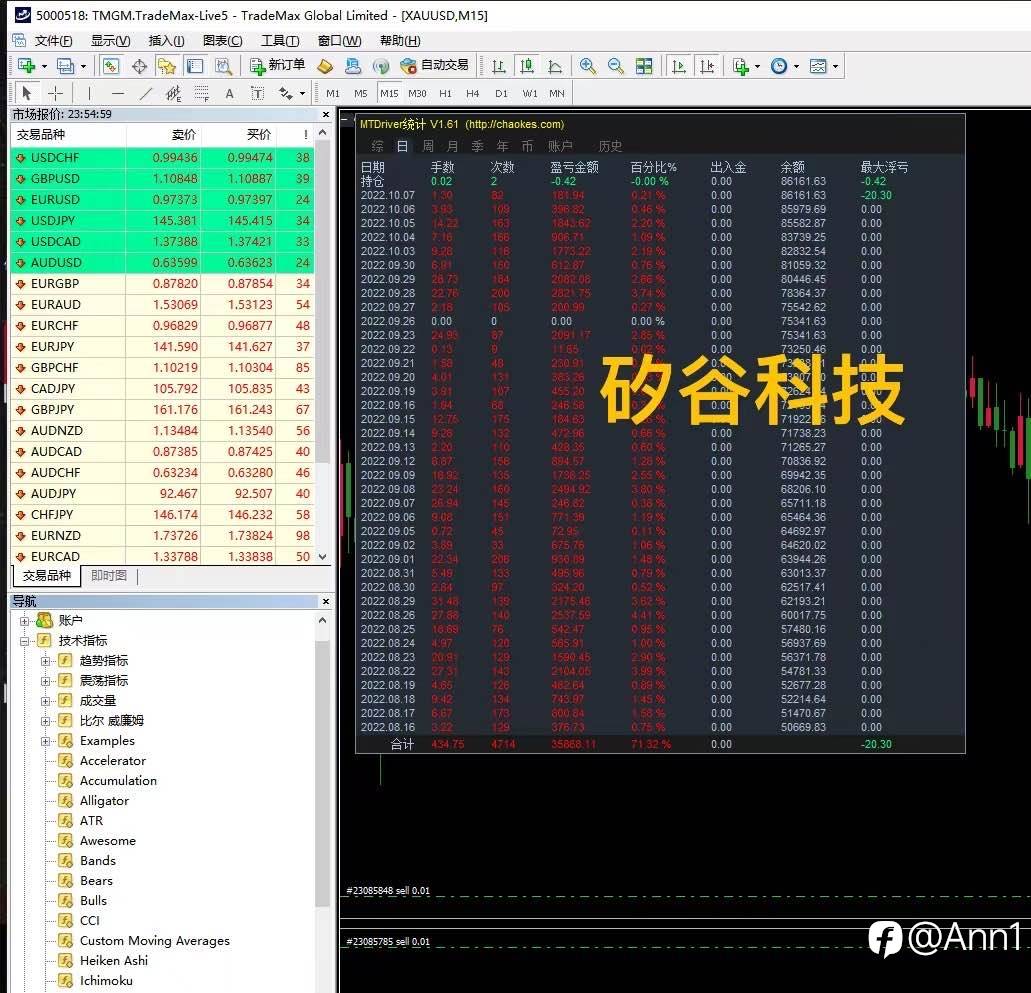The height and width of the screenshot is (993, 1031).
Task: Switch timeframe to D1
Action: 501,93
